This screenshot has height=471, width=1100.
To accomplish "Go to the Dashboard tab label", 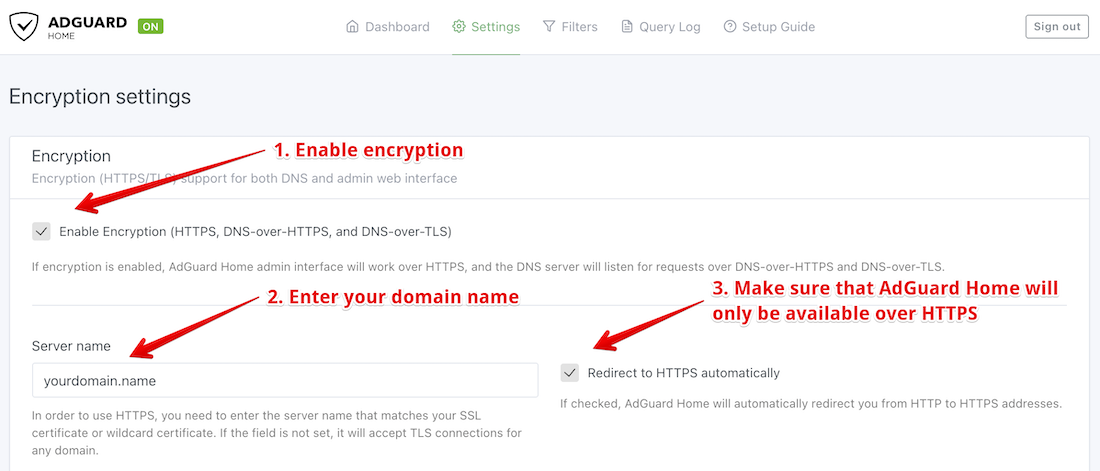I will 397,27.
